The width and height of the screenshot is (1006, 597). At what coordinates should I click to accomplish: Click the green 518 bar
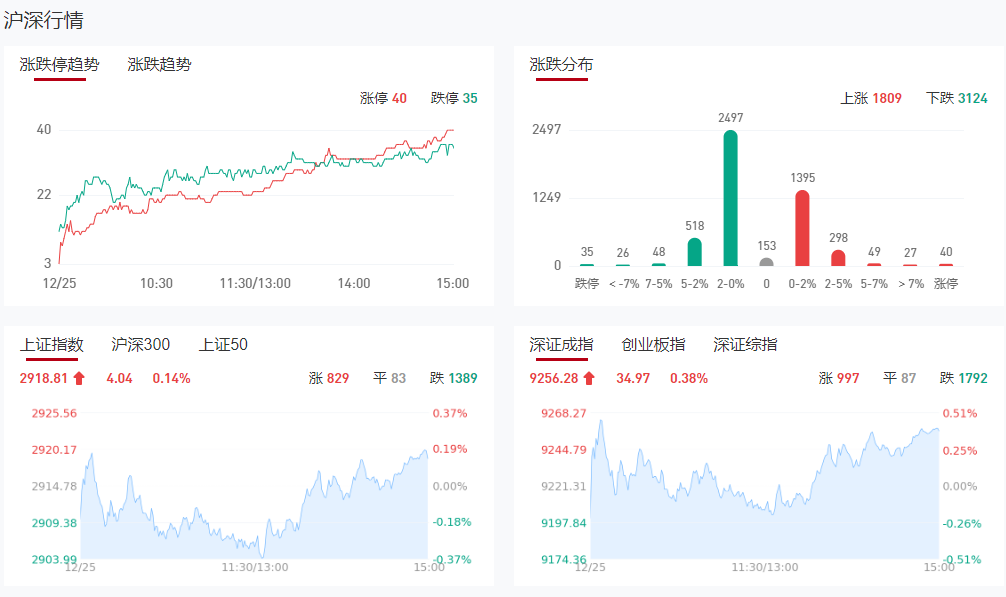tap(695, 252)
